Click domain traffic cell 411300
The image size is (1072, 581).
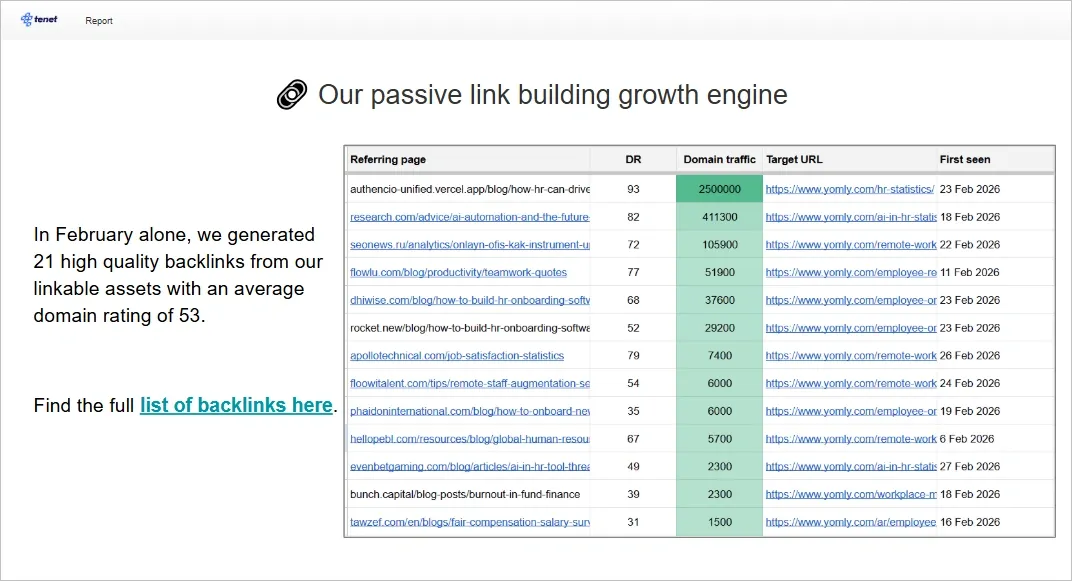[719, 217]
